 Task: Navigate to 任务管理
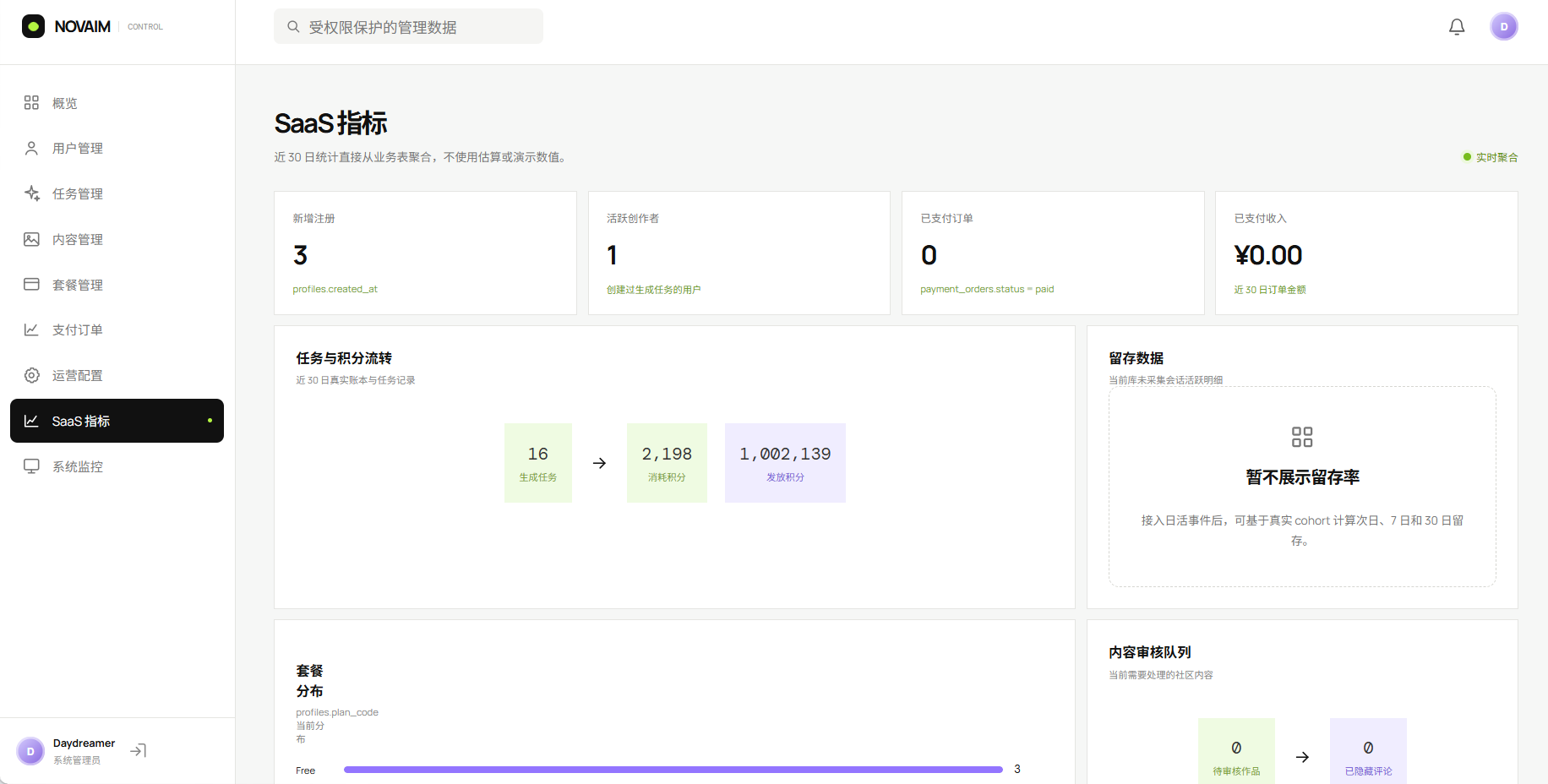click(x=117, y=193)
